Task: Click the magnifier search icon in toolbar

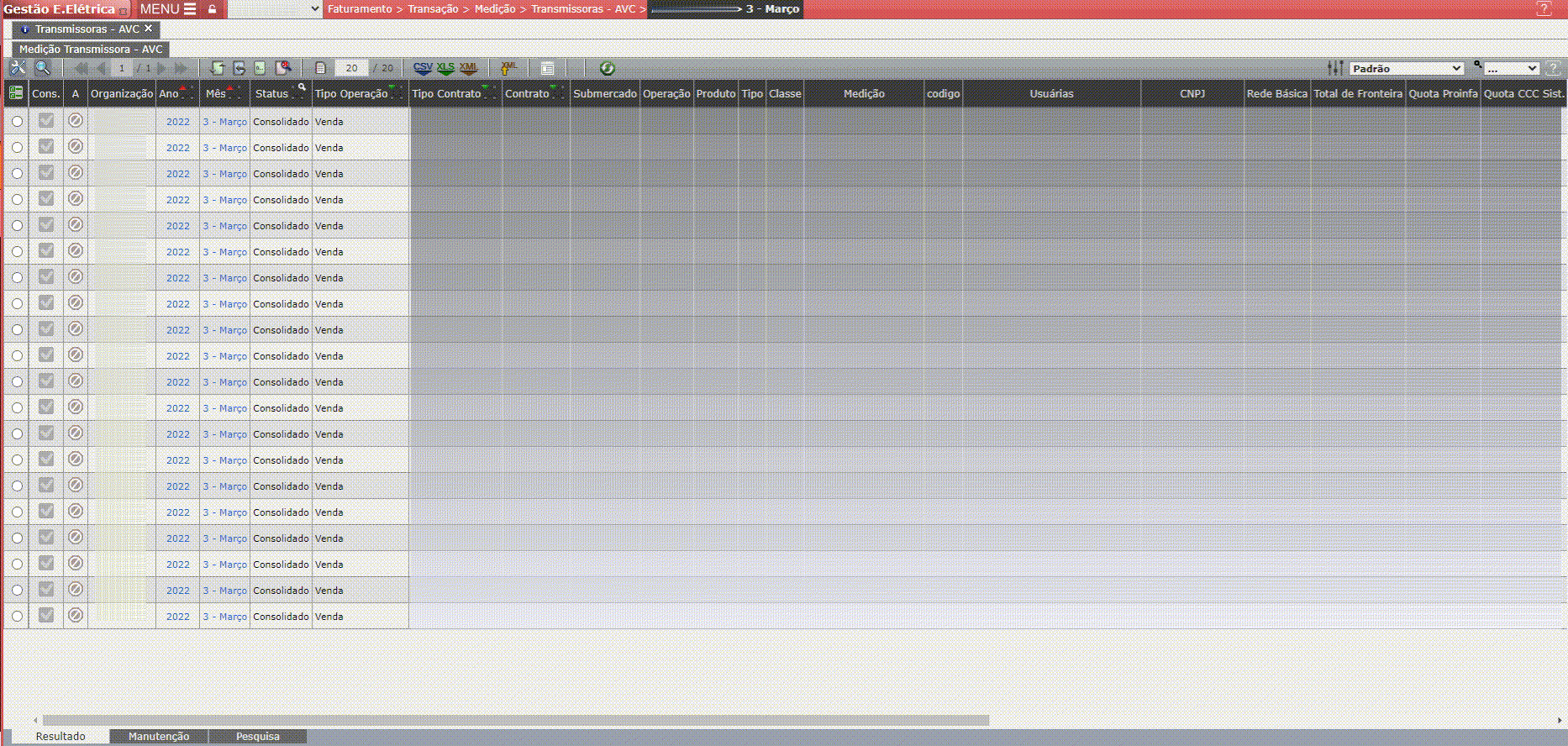Action: (x=43, y=68)
